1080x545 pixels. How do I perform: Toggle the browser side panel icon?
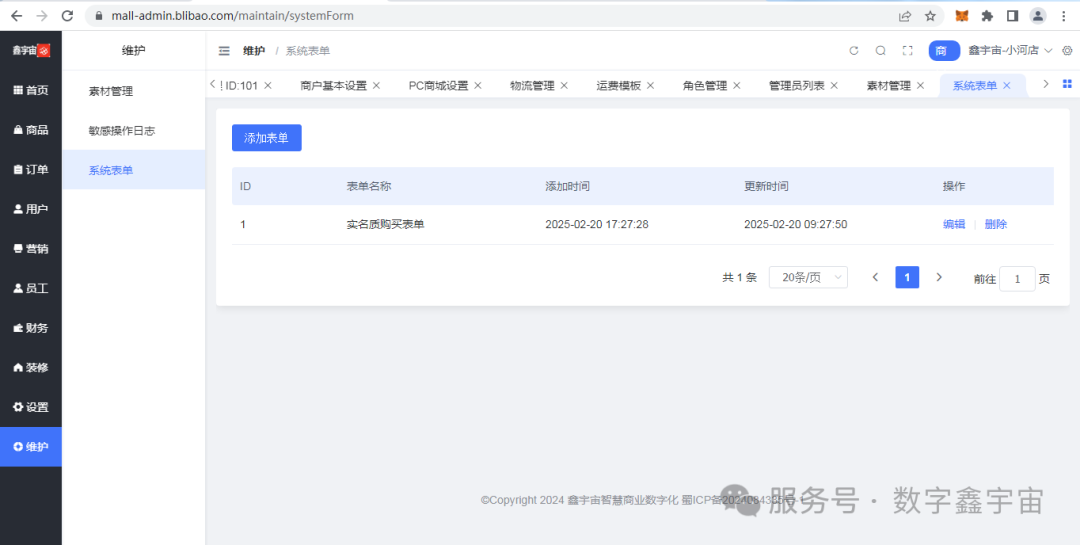pyautogui.click(x=1012, y=16)
